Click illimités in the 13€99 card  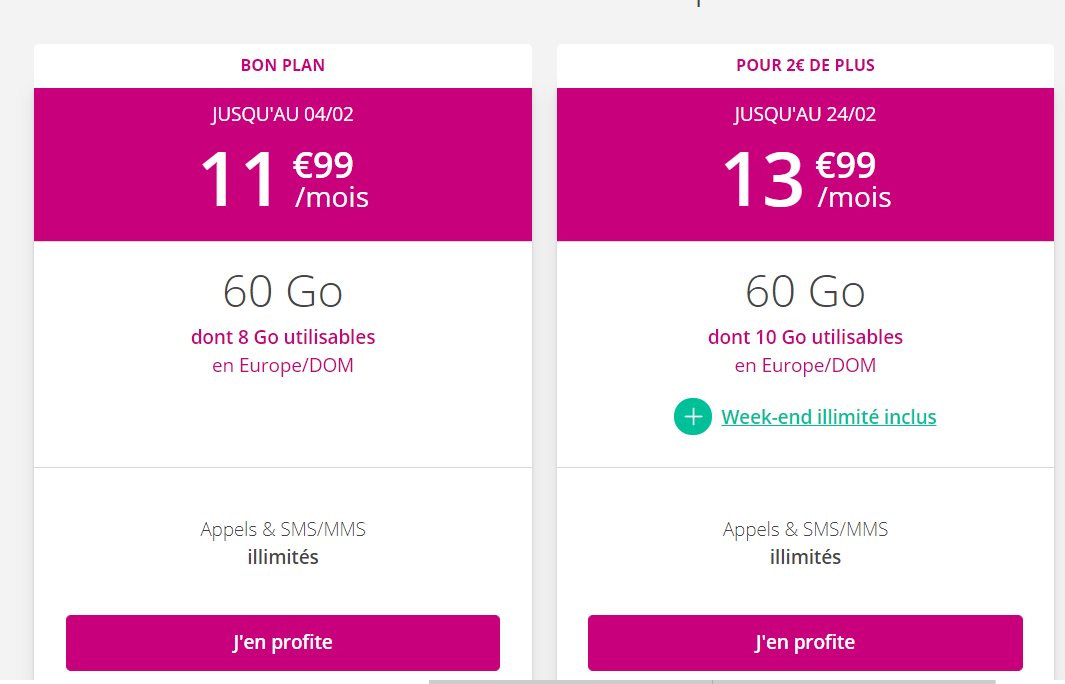click(x=805, y=557)
